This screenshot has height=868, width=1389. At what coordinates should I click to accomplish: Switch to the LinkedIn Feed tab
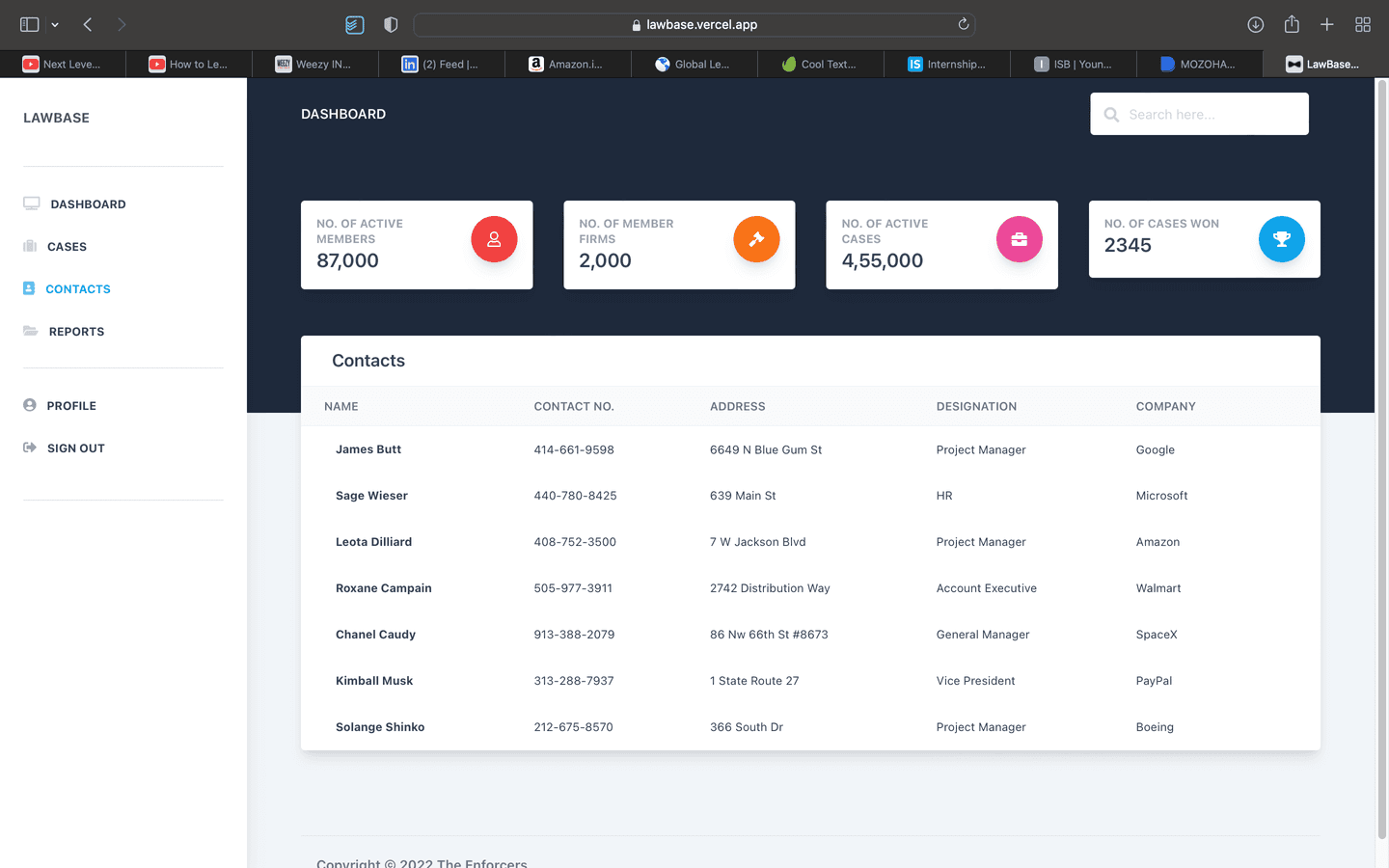[x=442, y=64]
